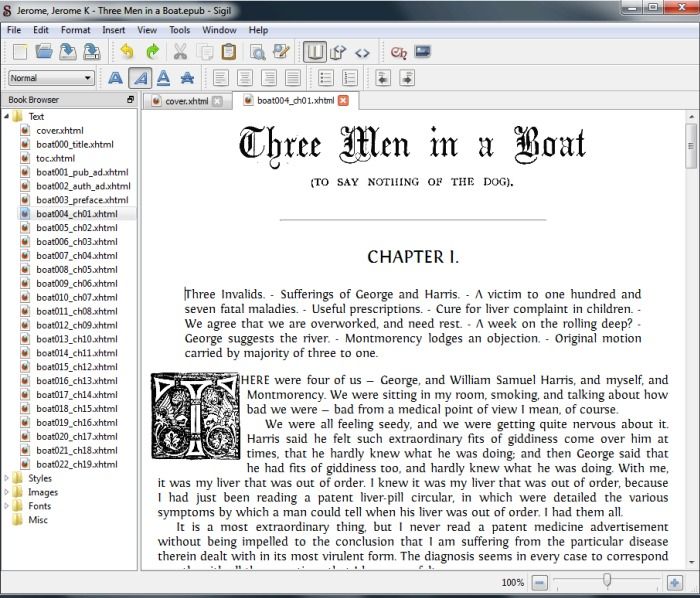The width and height of the screenshot is (700, 598).
Task: Expand the Images folder
Action: tap(6, 492)
